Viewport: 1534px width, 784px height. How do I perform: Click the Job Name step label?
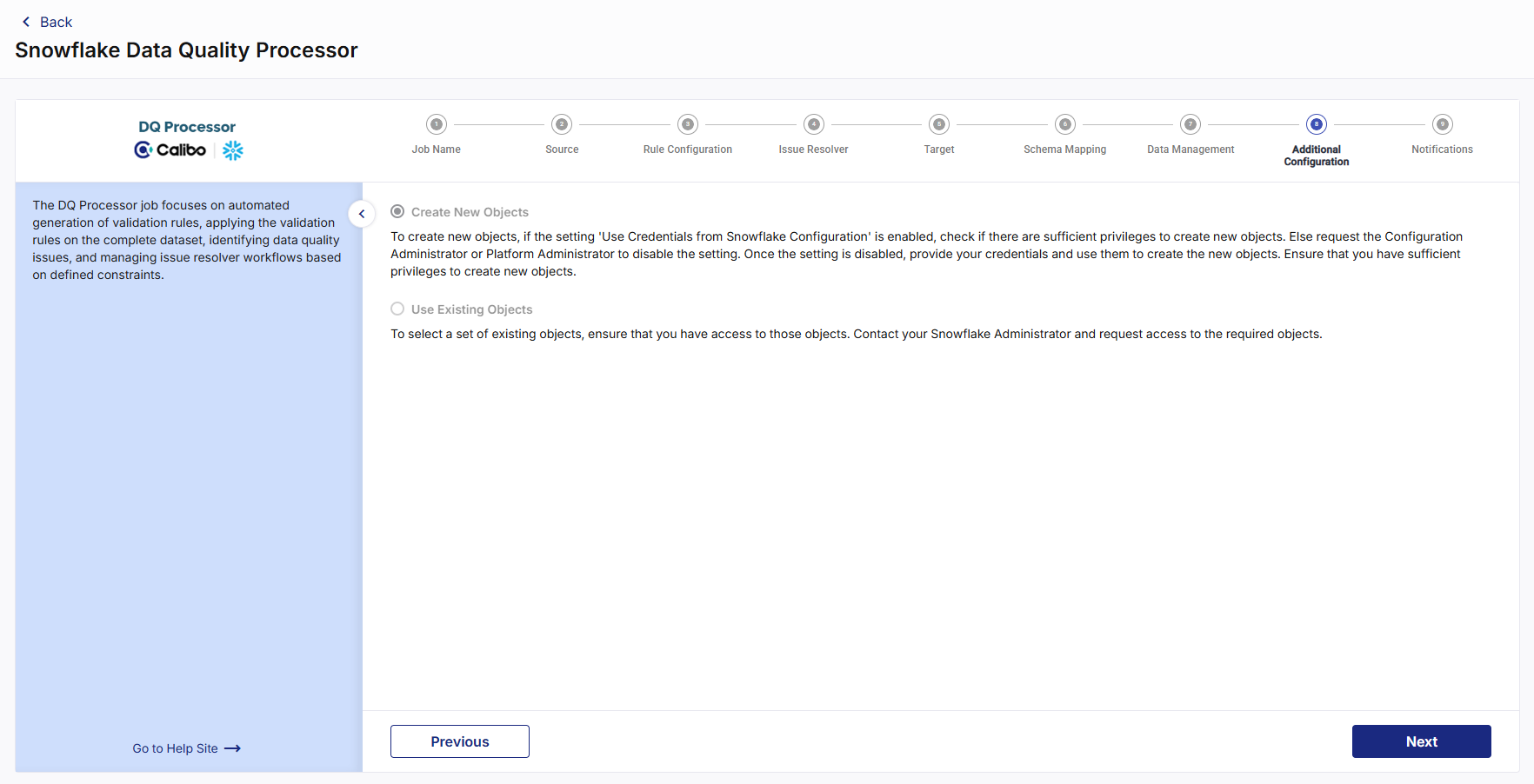pyautogui.click(x=437, y=149)
